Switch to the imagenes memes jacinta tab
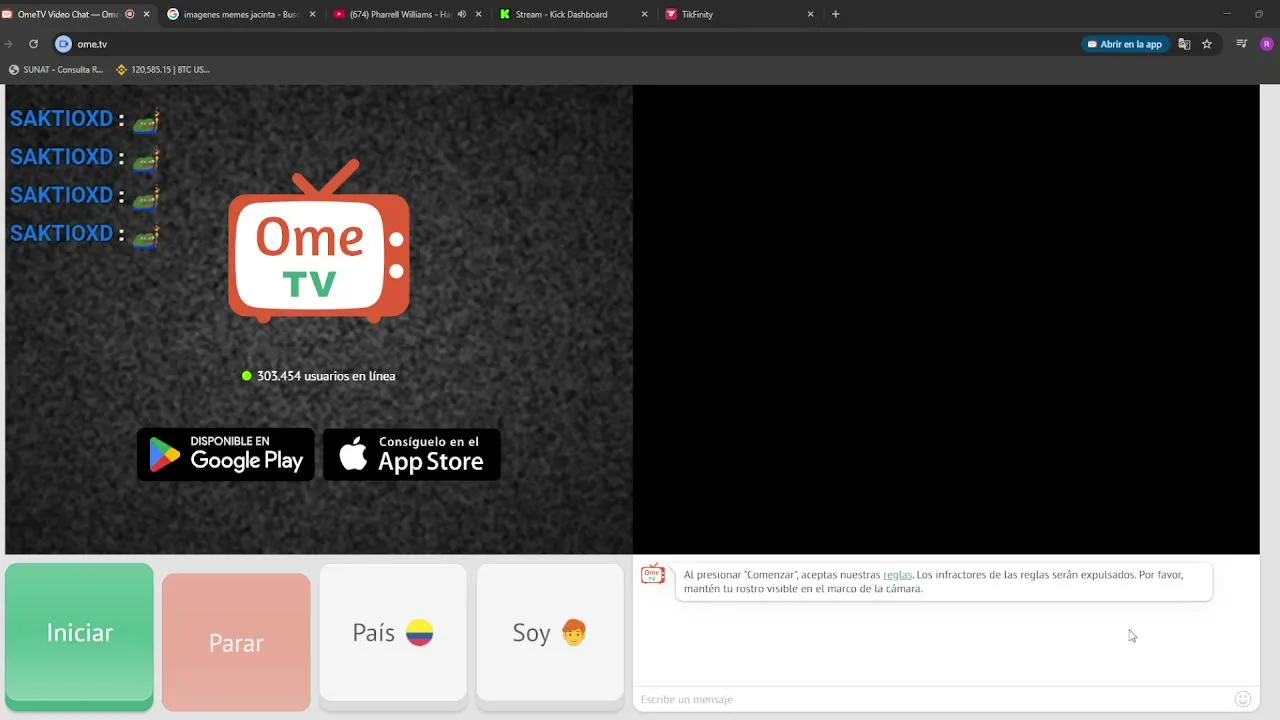1280x720 pixels. [241, 14]
